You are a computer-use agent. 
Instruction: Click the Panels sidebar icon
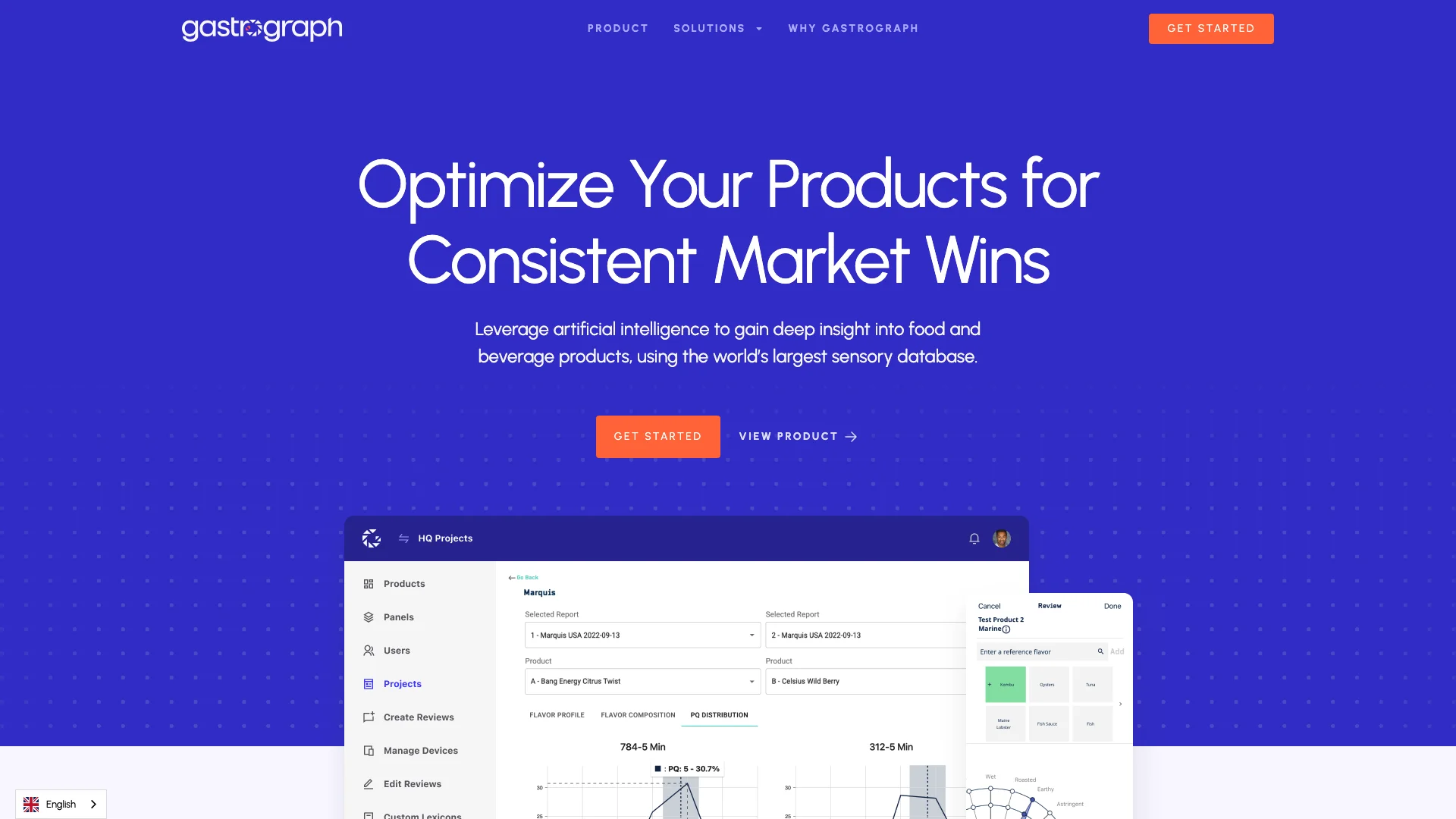click(x=368, y=617)
